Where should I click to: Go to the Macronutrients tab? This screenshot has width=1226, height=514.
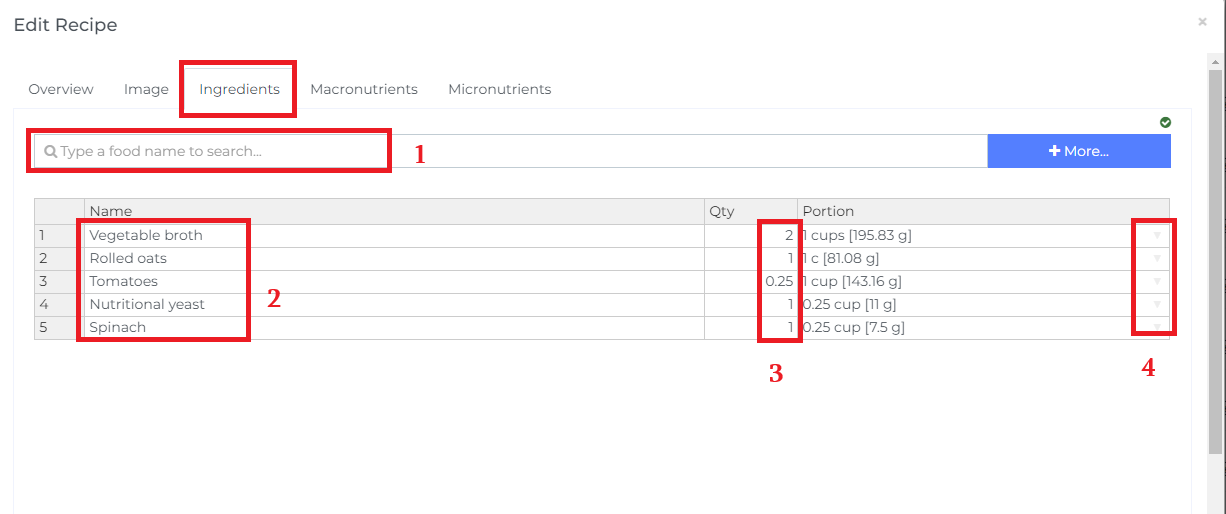tap(364, 89)
